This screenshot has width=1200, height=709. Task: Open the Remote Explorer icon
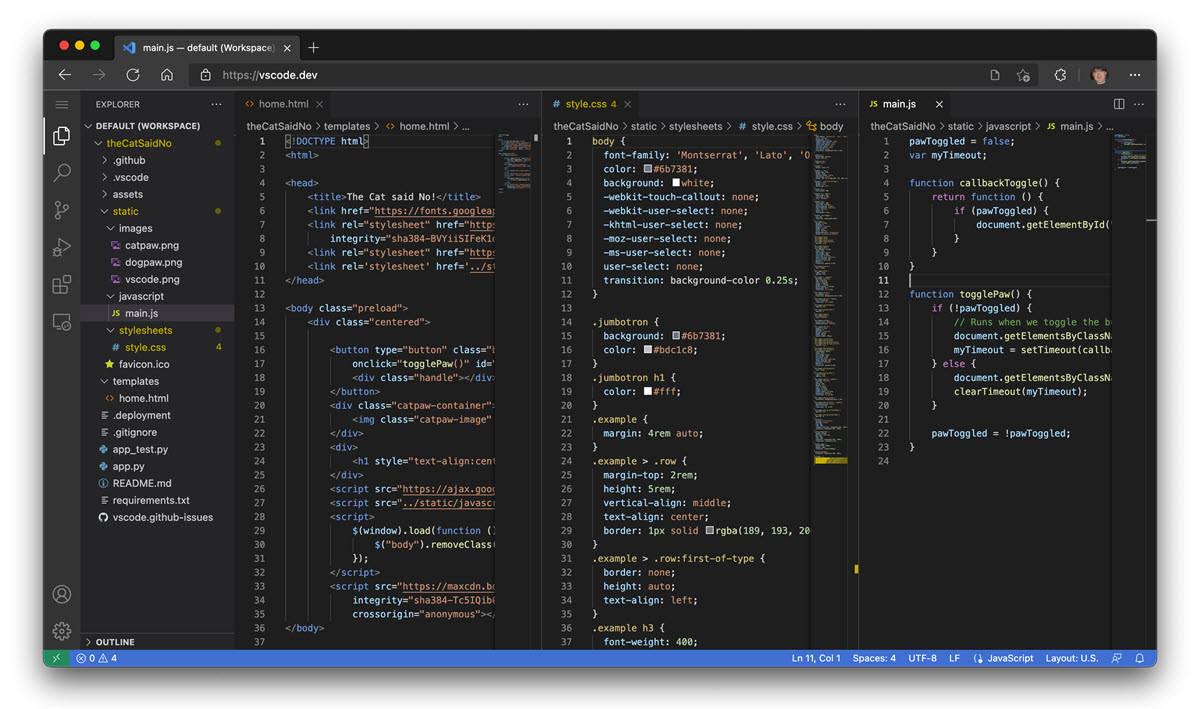pos(62,322)
